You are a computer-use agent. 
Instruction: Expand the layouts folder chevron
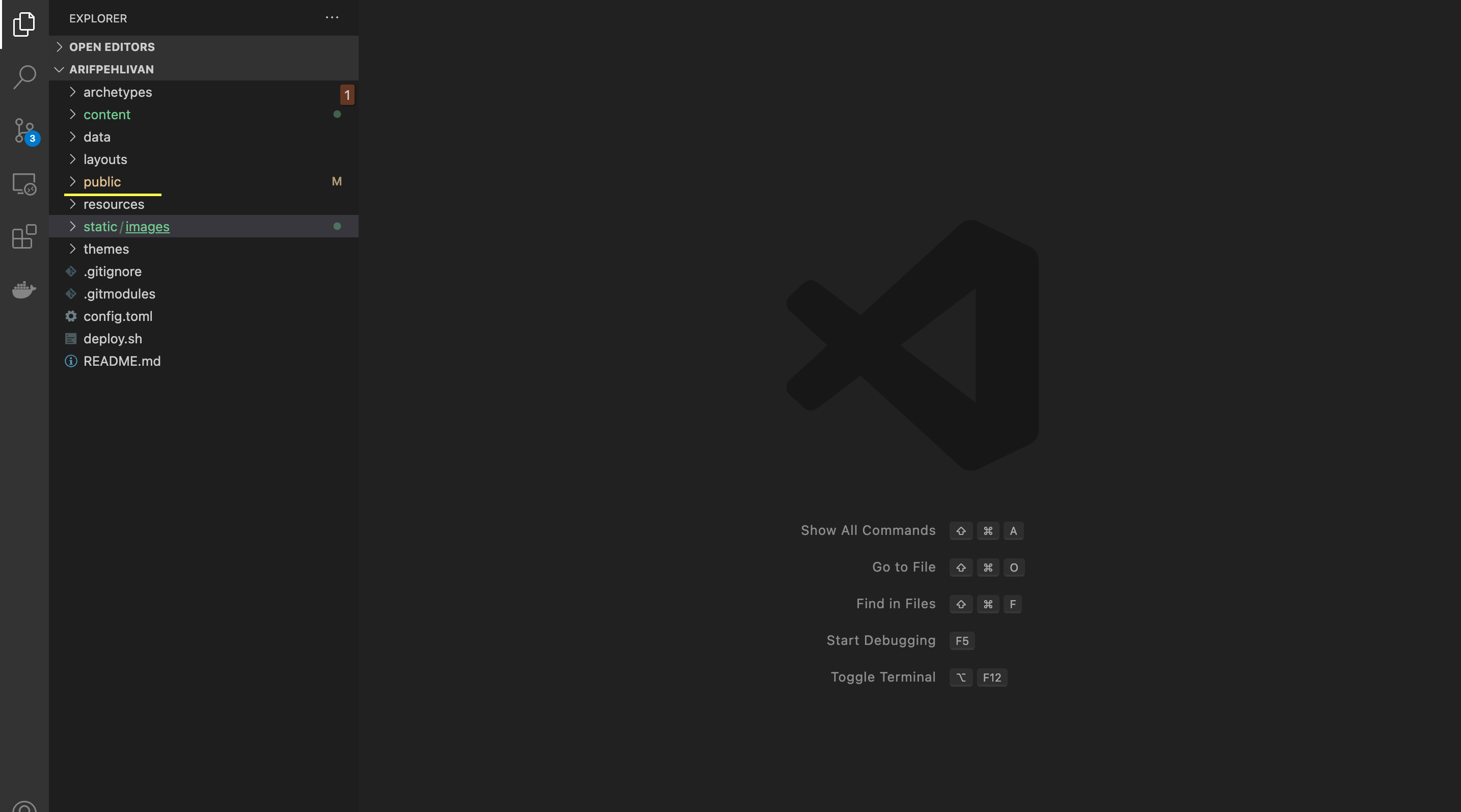click(x=72, y=159)
